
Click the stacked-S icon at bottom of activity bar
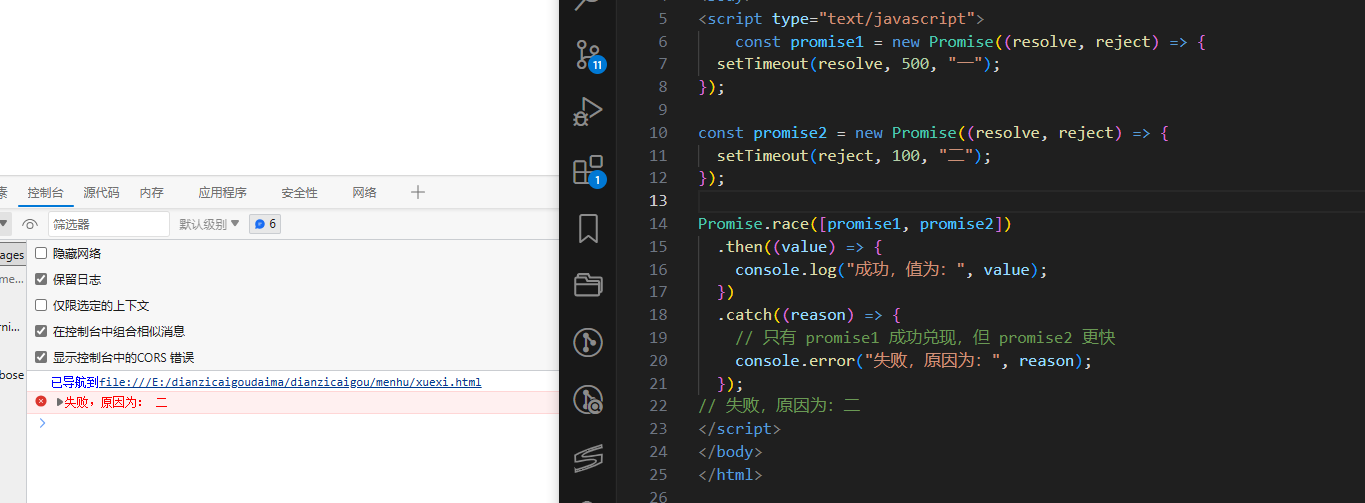(588, 458)
